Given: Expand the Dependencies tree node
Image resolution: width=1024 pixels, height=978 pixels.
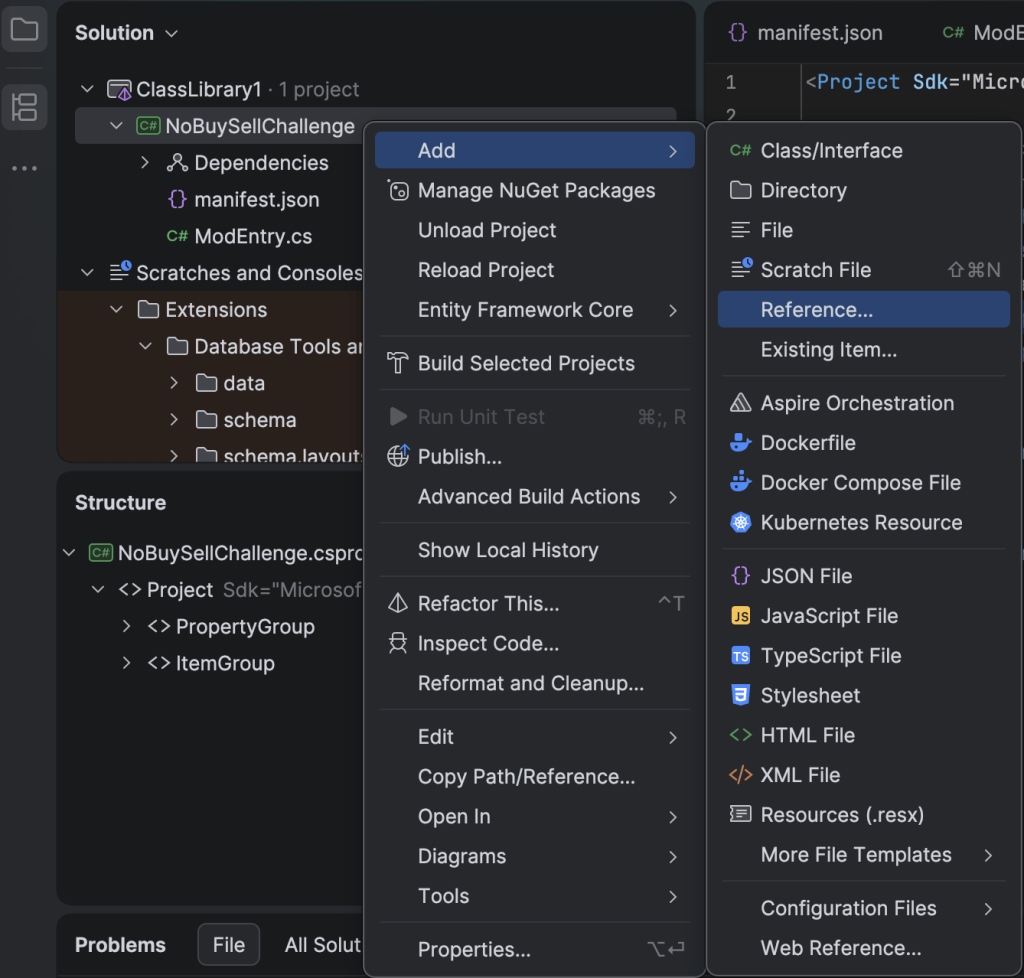Looking at the screenshot, I should [x=145, y=163].
